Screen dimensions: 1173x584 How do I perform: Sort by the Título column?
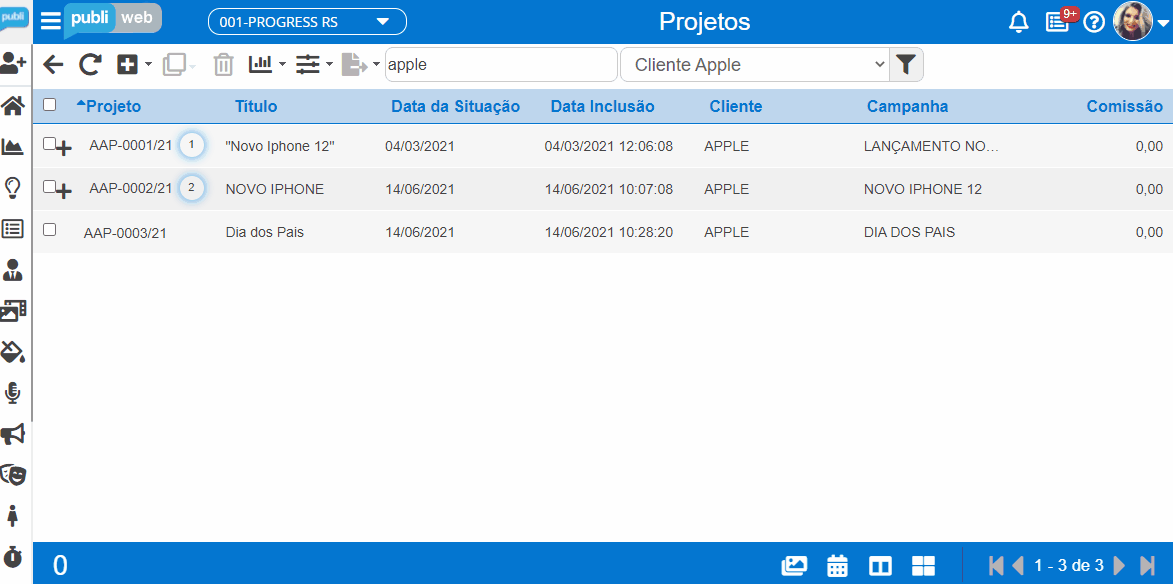click(256, 106)
